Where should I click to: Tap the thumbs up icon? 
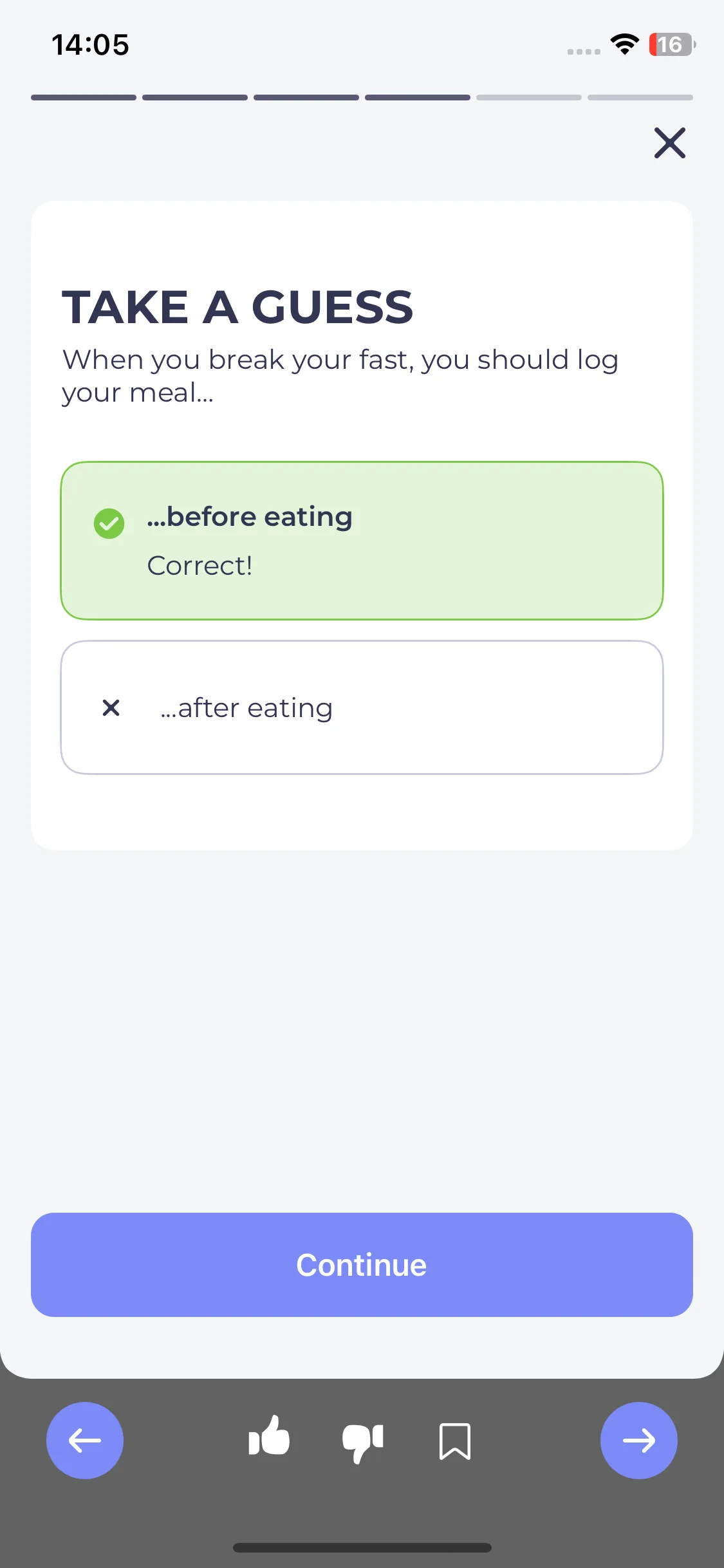269,1436
